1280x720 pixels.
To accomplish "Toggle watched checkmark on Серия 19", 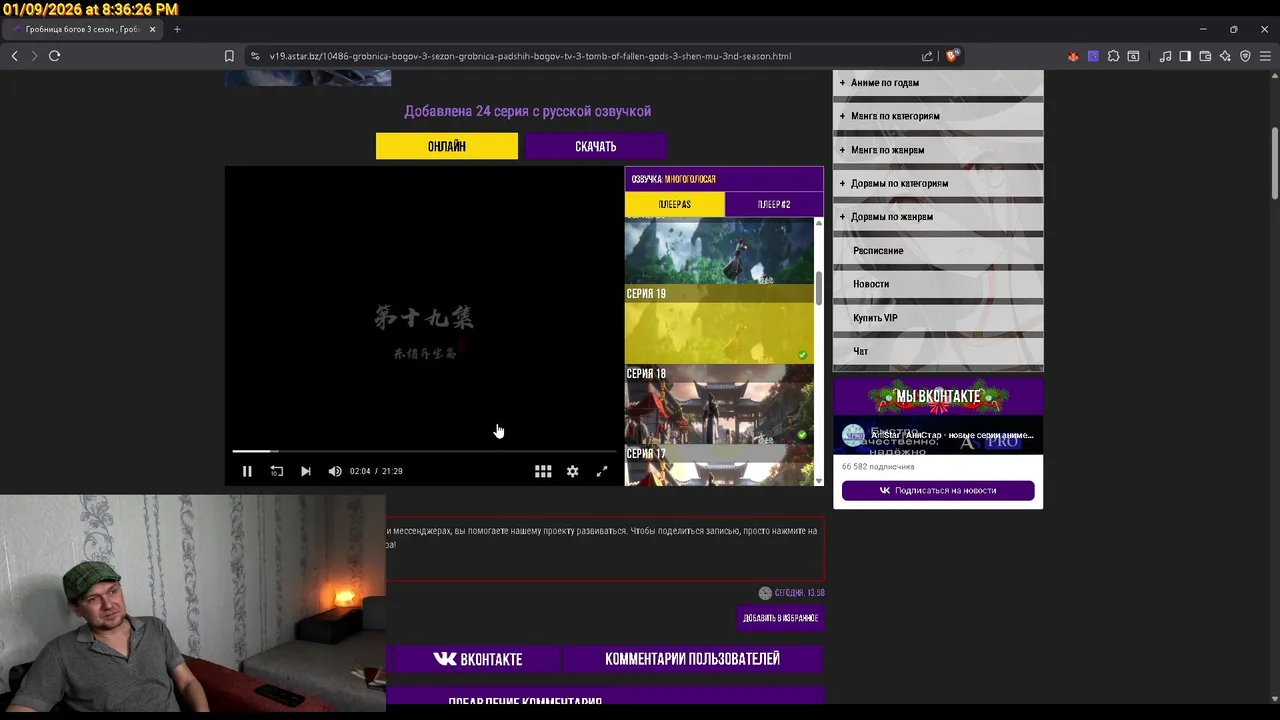I will pyautogui.click(x=802, y=355).
